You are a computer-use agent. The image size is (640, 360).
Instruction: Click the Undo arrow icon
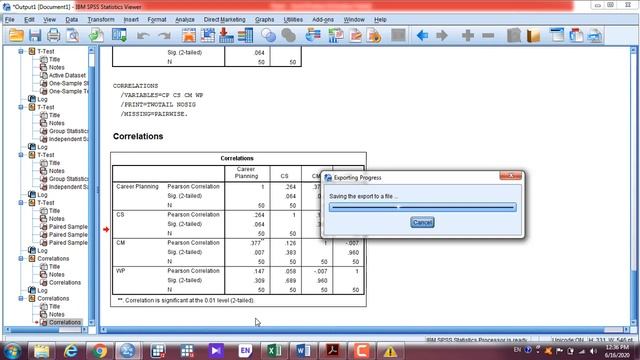coord(143,36)
